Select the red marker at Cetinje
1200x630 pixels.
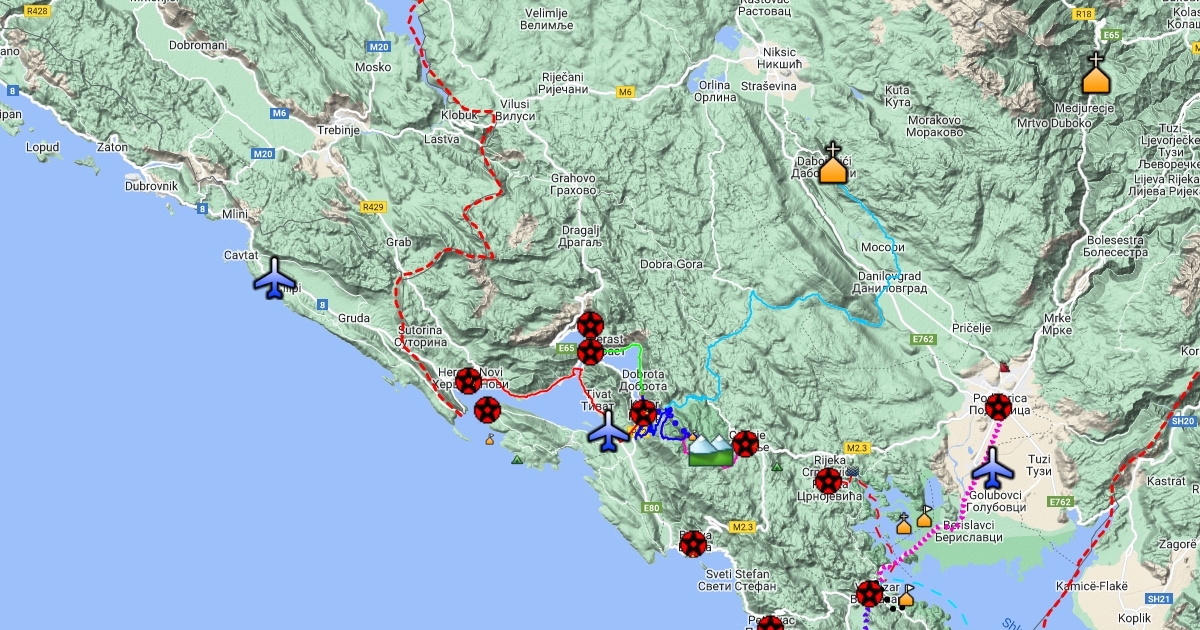[x=745, y=444]
